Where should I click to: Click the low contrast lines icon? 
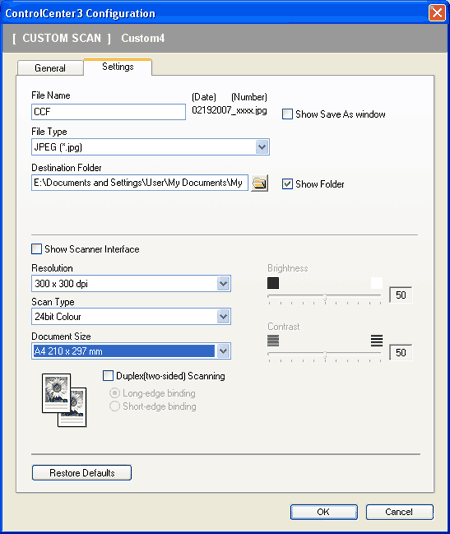click(273, 340)
